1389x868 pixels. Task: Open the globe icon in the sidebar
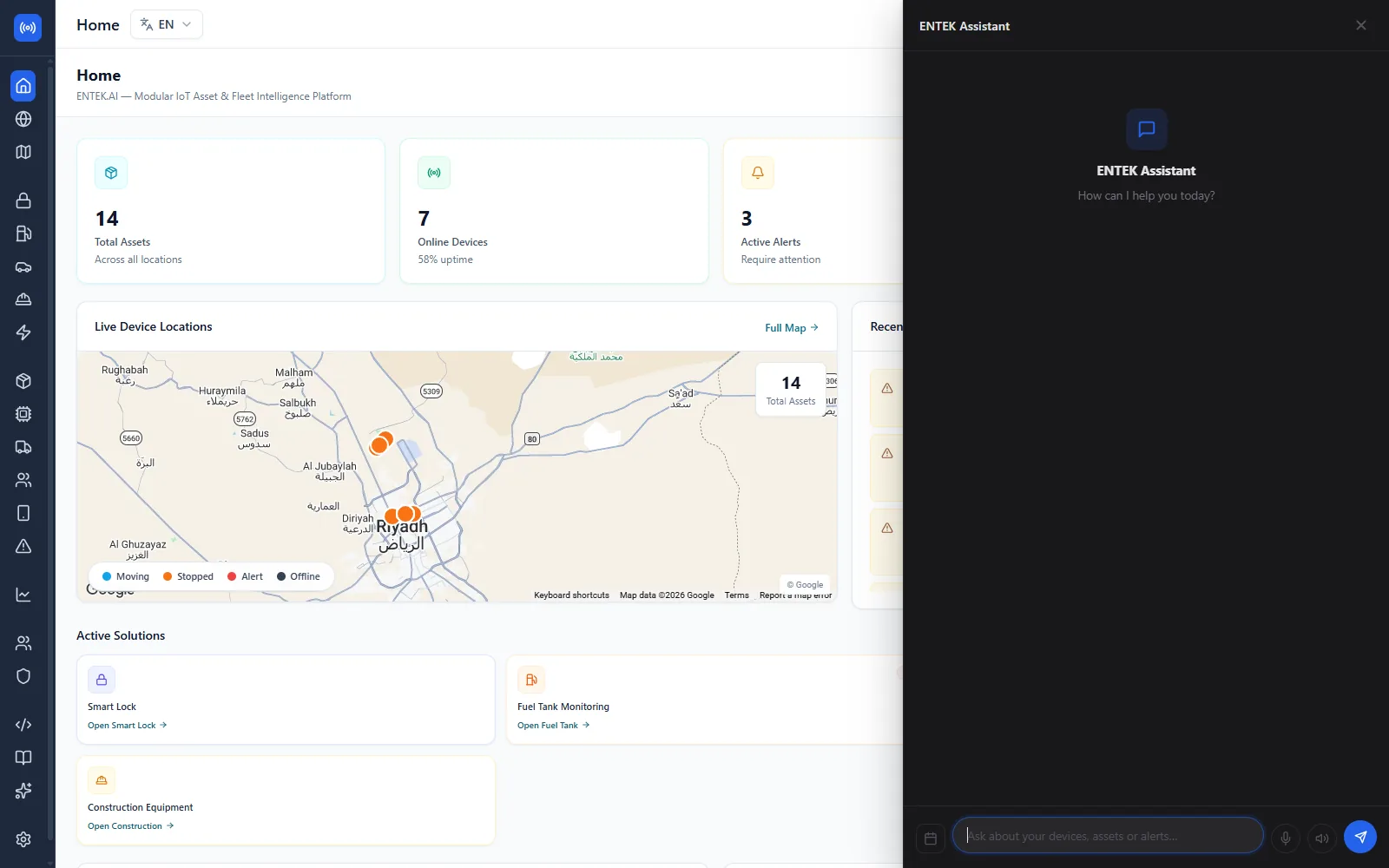(23, 119)
